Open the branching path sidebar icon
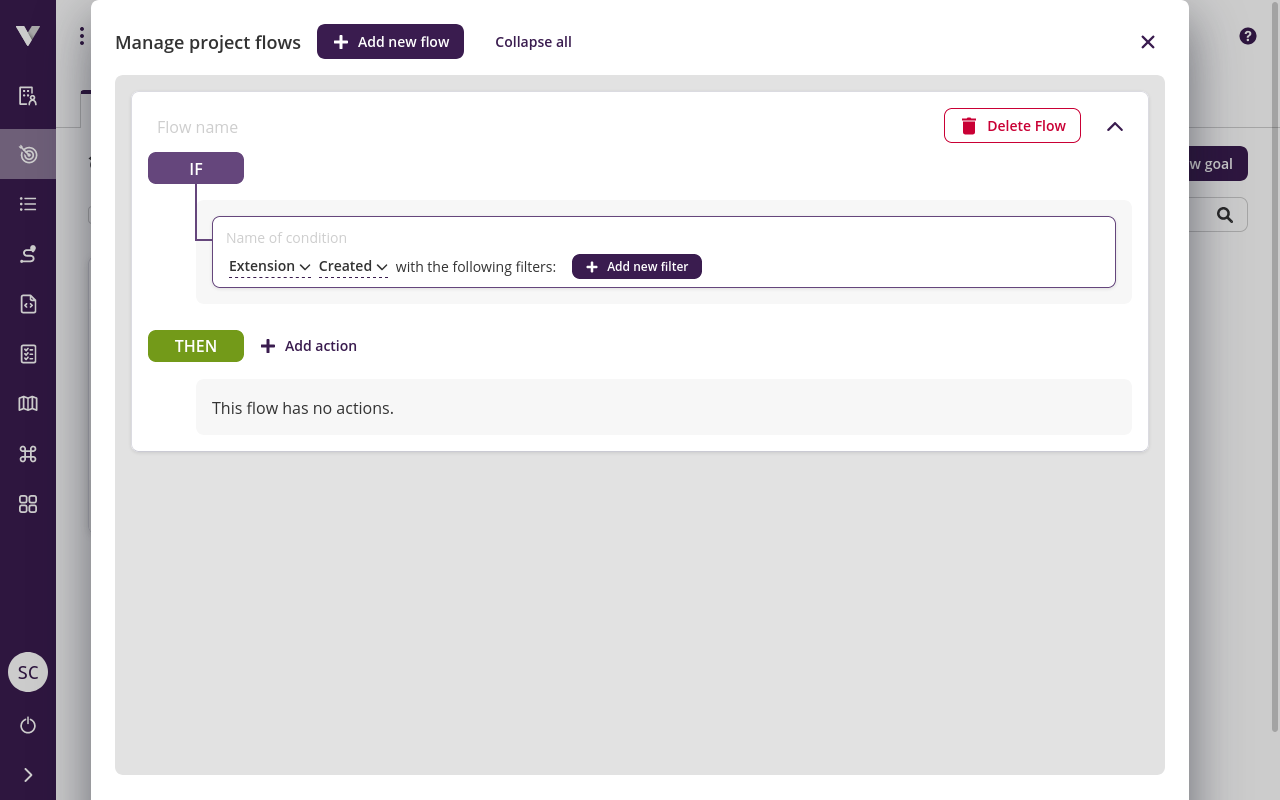 click(x=28, y=254)
